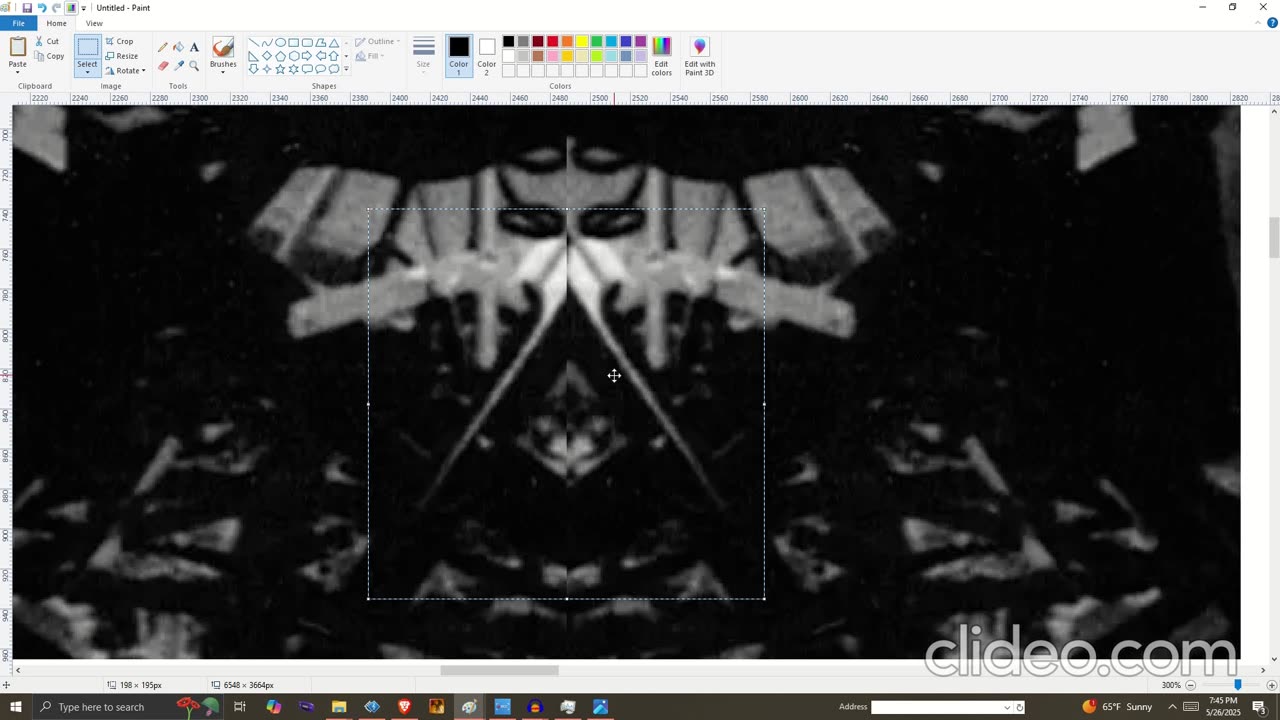1280x720 pixels.
Task: Open the Brave browser taskbar icon
Action: click(404, 707)
